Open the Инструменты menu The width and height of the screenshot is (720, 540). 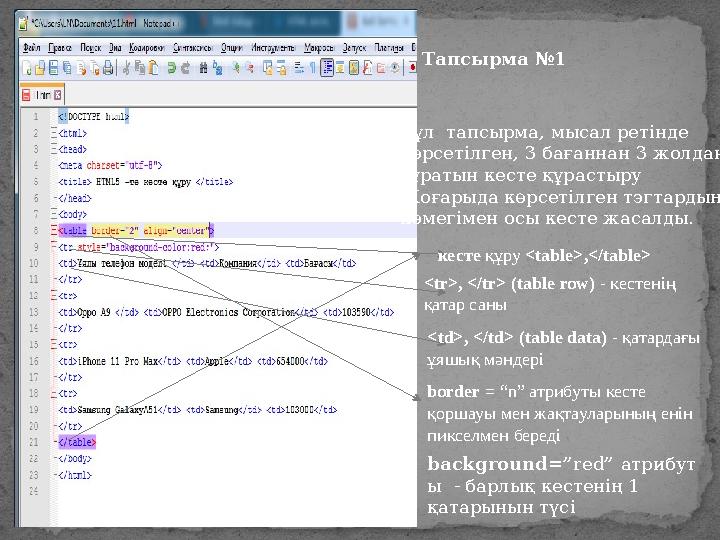tap(273, 48)
